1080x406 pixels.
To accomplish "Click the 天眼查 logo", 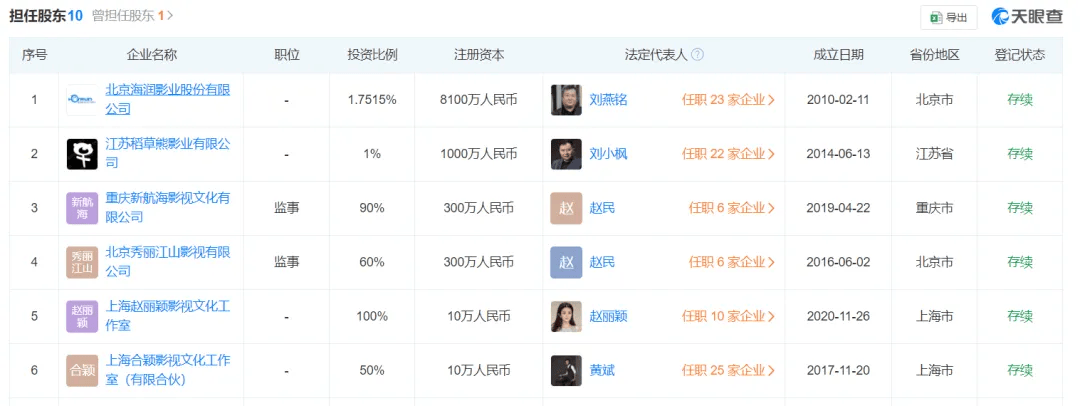I will (1027, 17).
